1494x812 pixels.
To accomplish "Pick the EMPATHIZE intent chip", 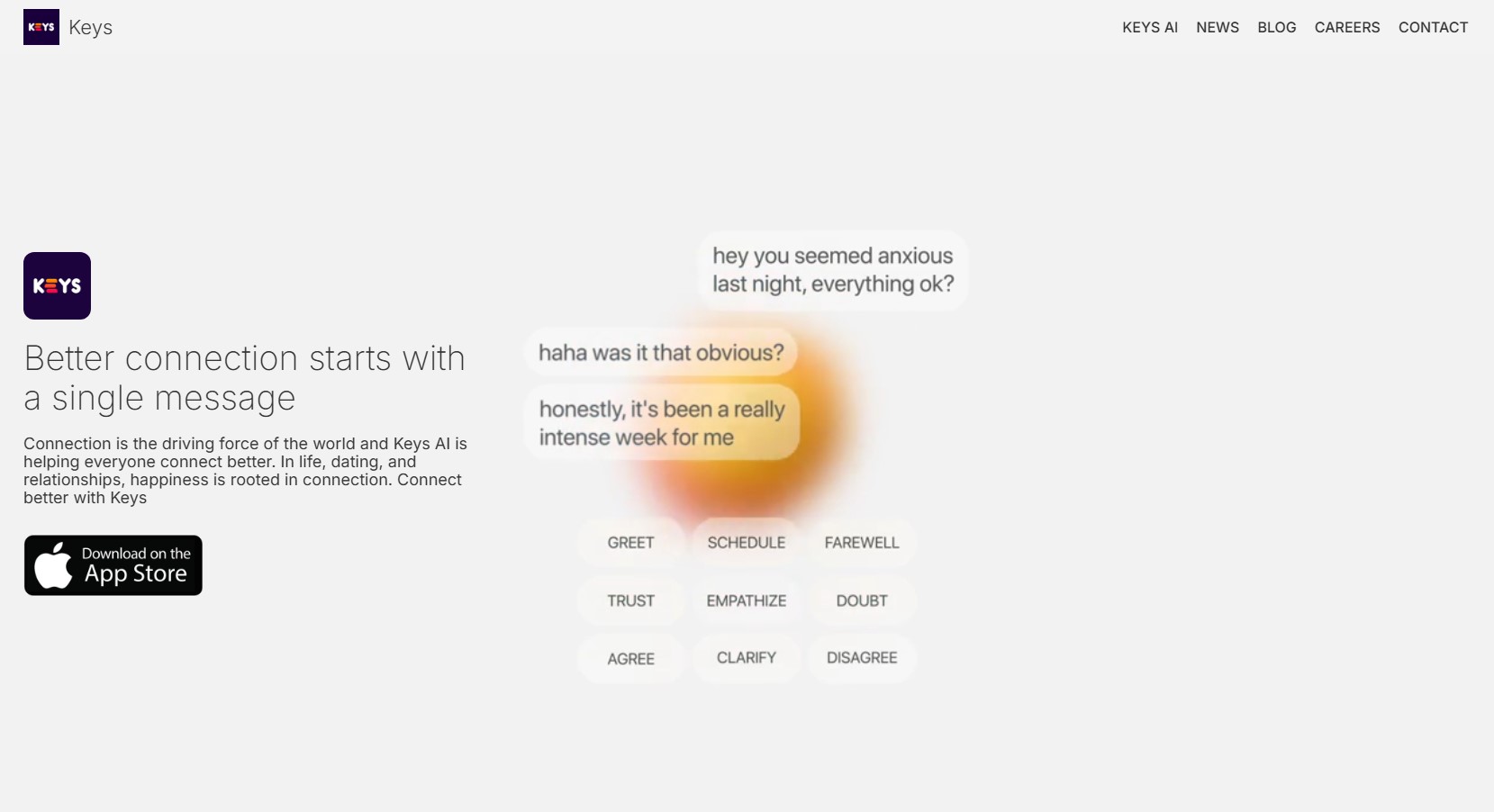I will point(746,600).
